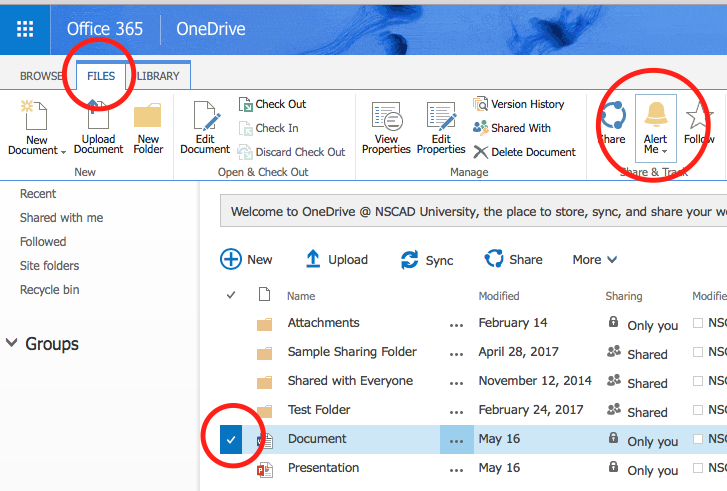This screenshot has width=727, height=491.
Task: Click Shared With in the Manage group
Action: (x=512, y=128)
